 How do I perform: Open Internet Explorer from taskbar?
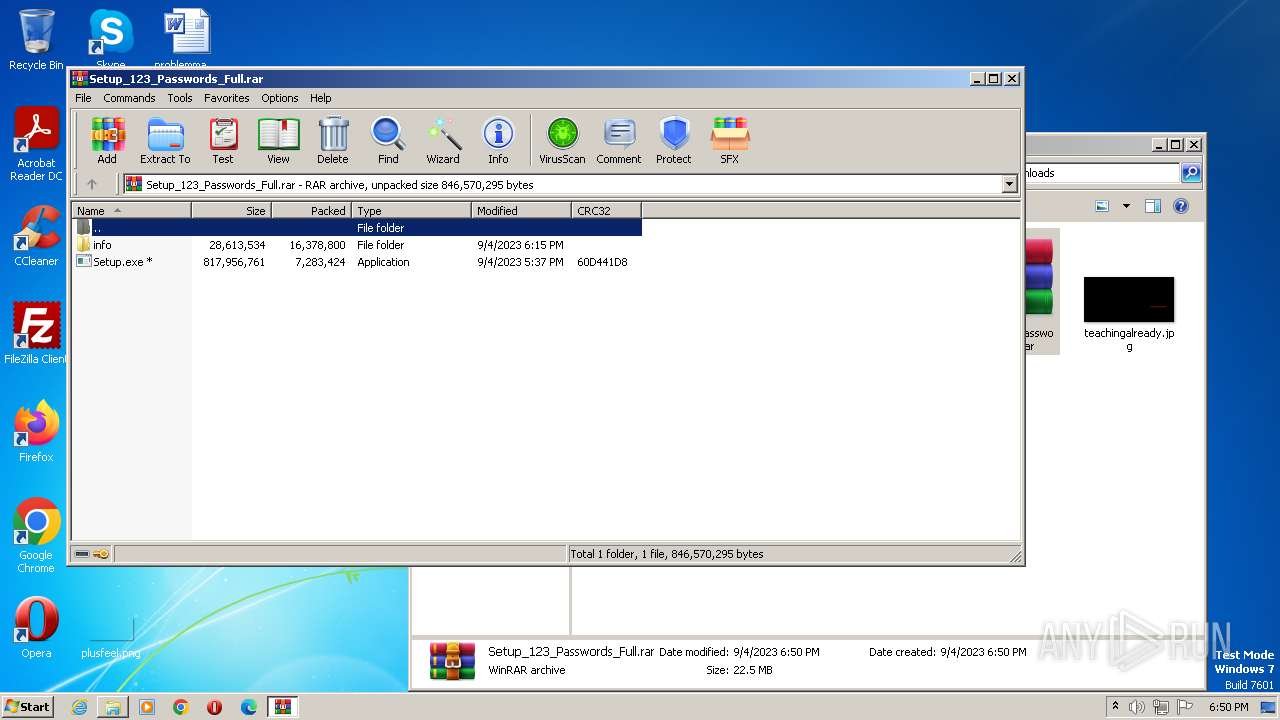(79, 707)
